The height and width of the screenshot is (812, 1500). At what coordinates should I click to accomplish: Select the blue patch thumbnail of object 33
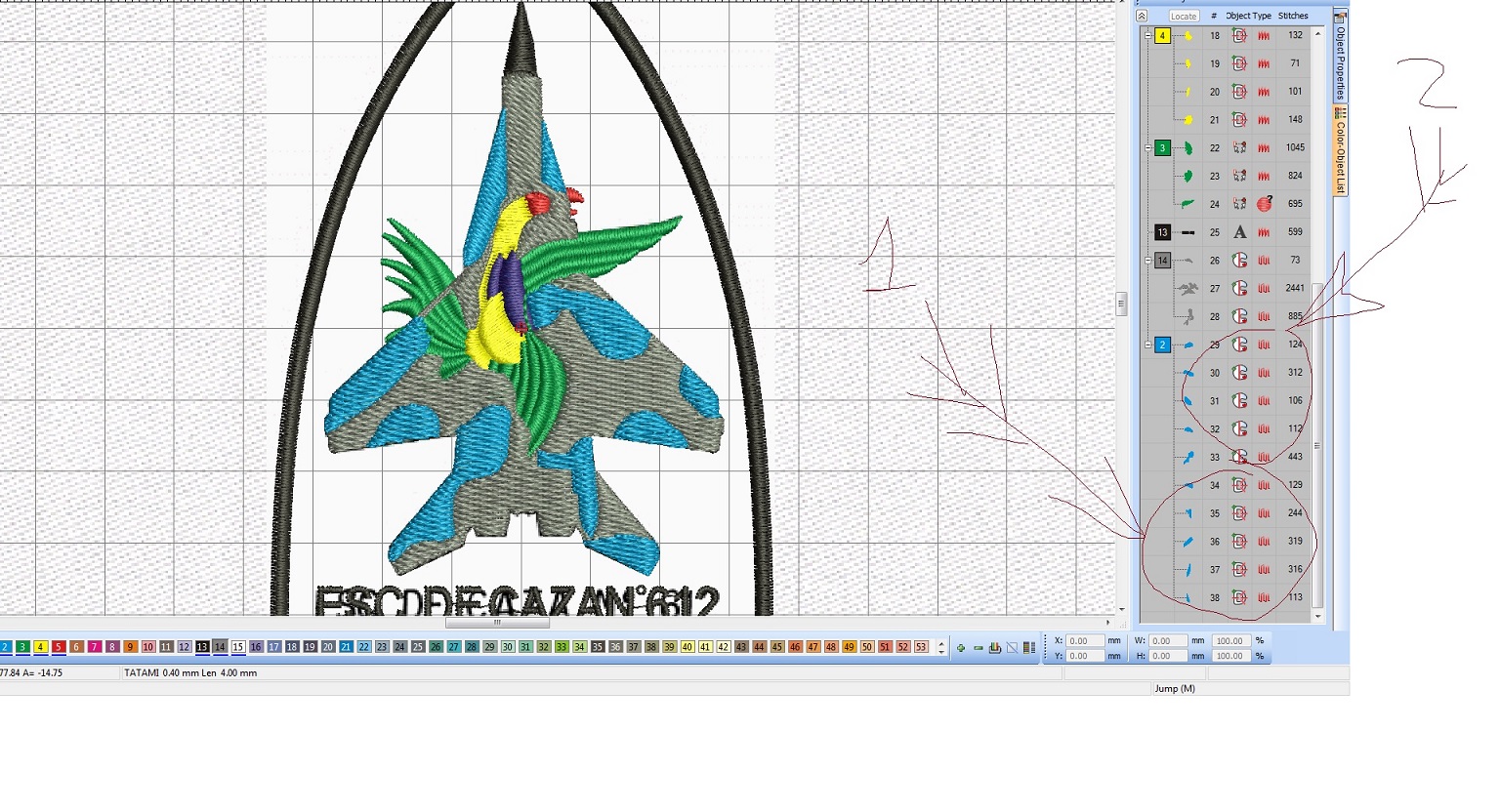(1188, 458)
